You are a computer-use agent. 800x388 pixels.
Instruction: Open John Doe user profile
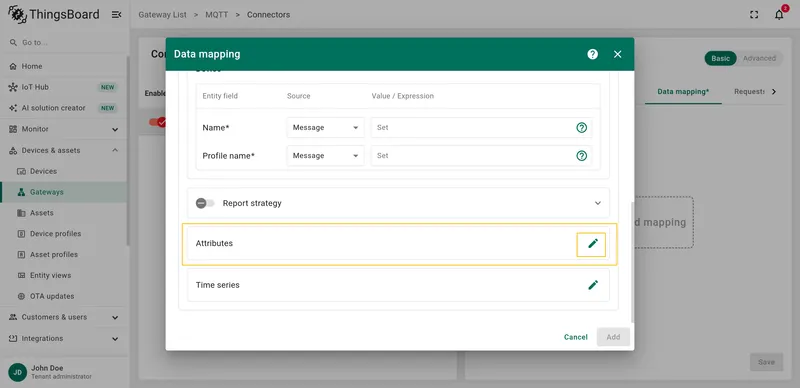click(x=51, y=372)
